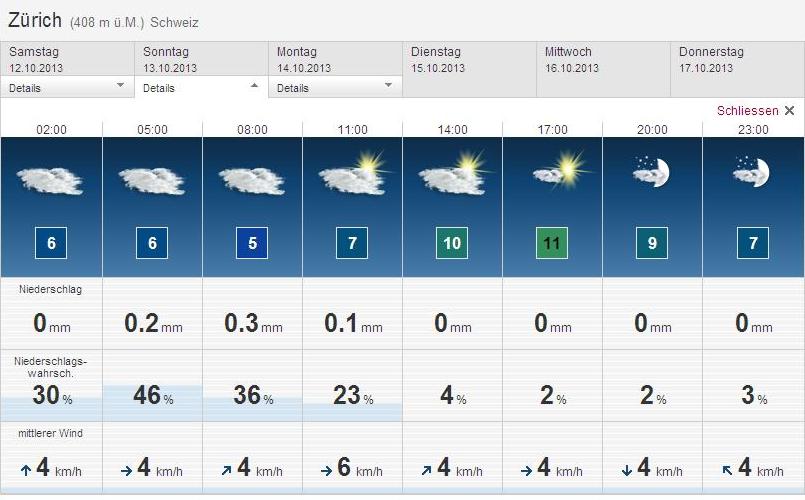Click the temperature box showing 10
Image resolution: width=805 pixels, height=500 pixels.
(x=452, y=243)
